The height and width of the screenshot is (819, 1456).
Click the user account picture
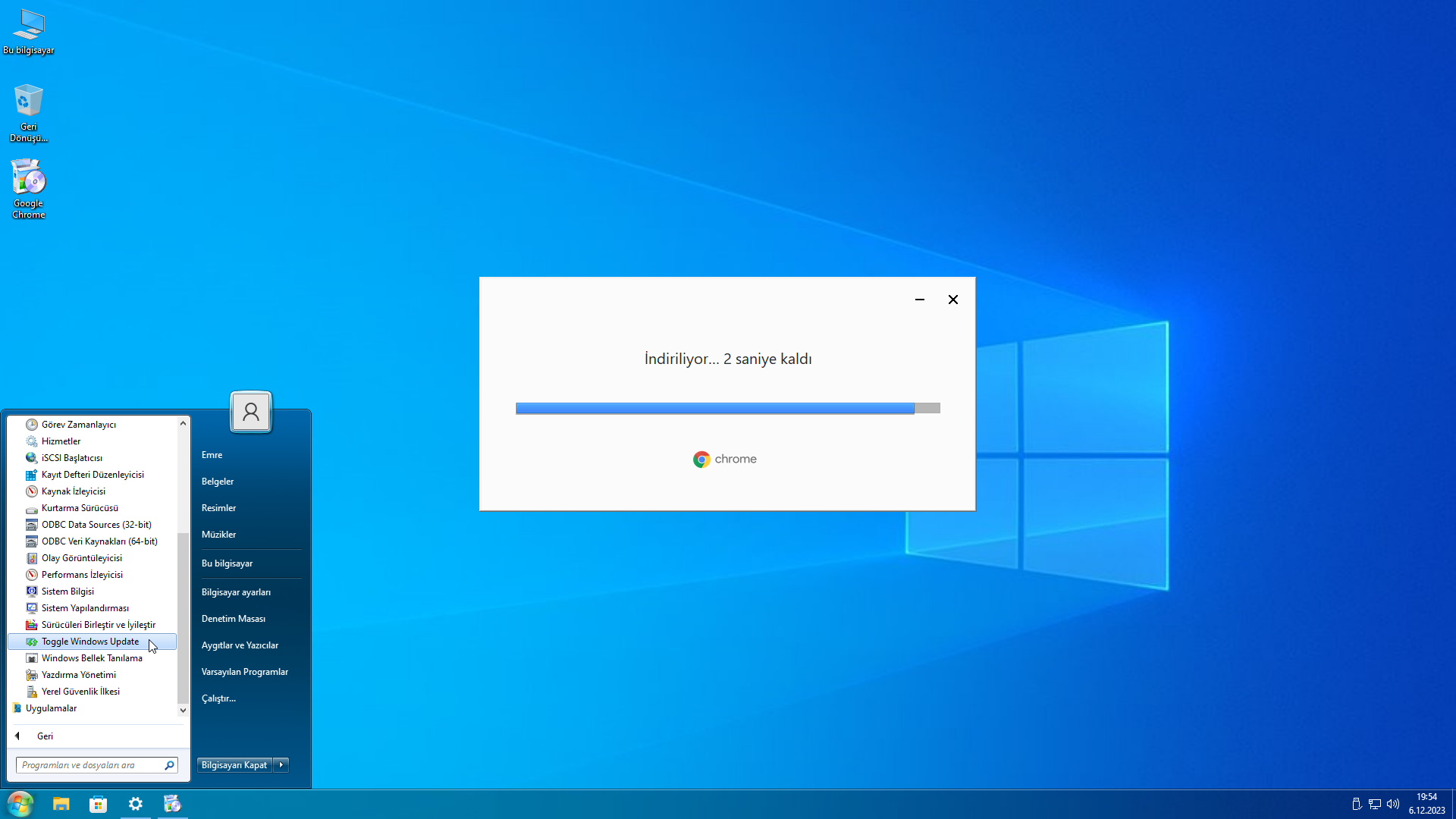coord(251,412)
